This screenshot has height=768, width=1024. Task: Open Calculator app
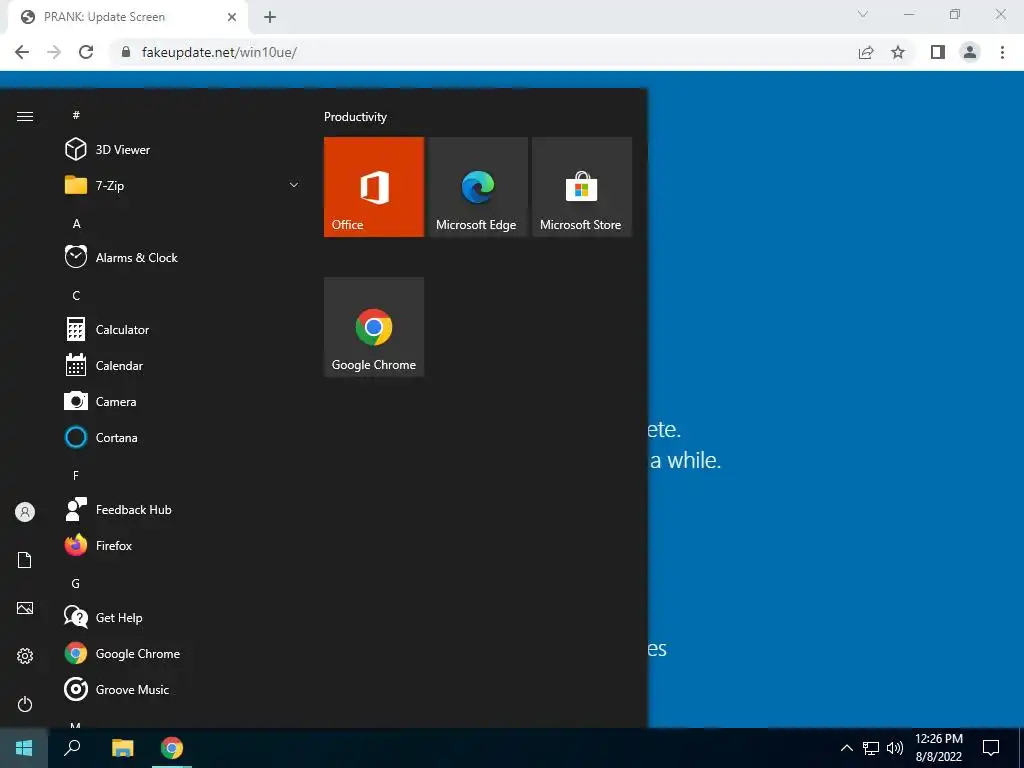(183, 330)
